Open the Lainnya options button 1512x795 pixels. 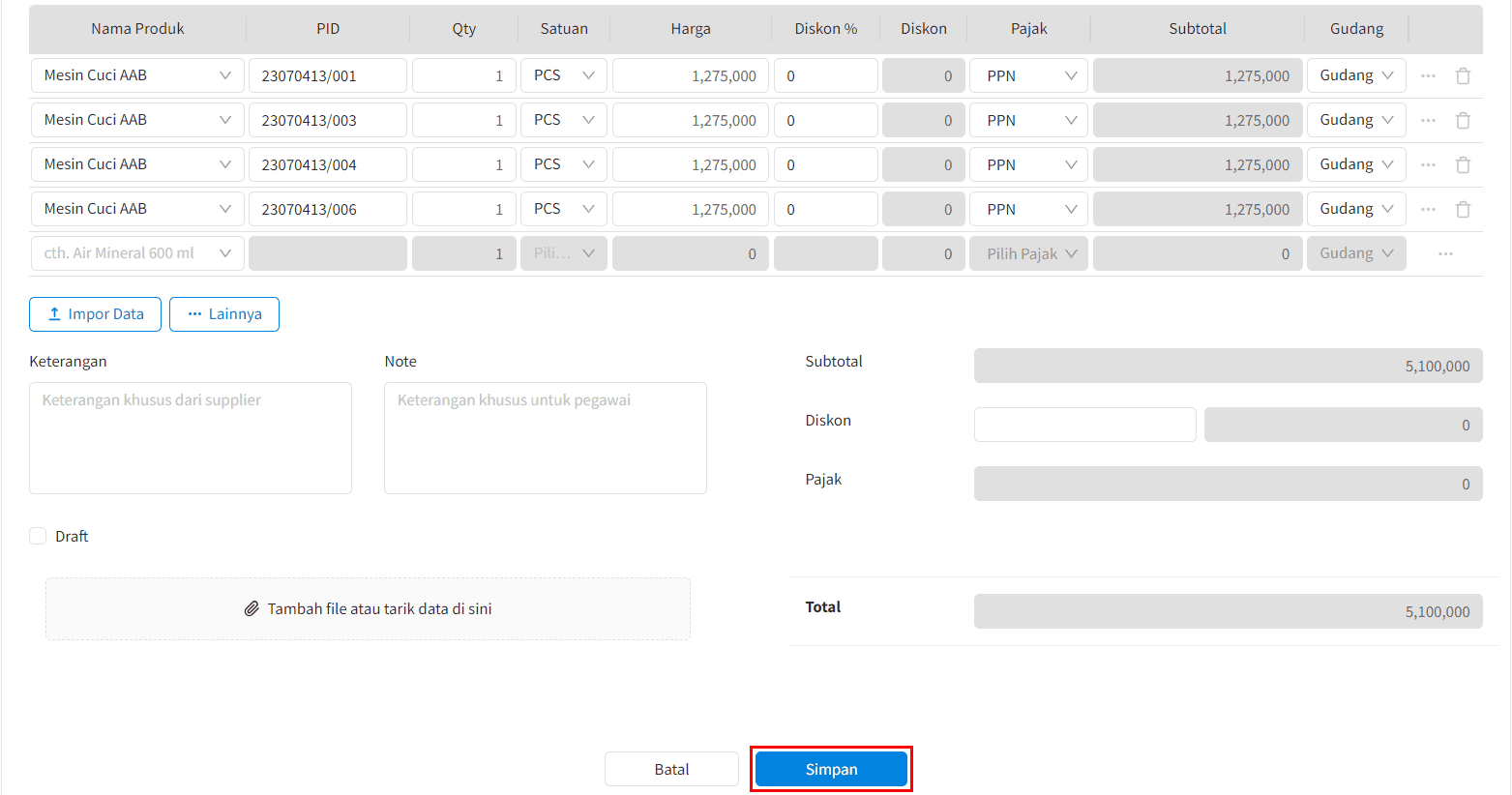point(224,314)
